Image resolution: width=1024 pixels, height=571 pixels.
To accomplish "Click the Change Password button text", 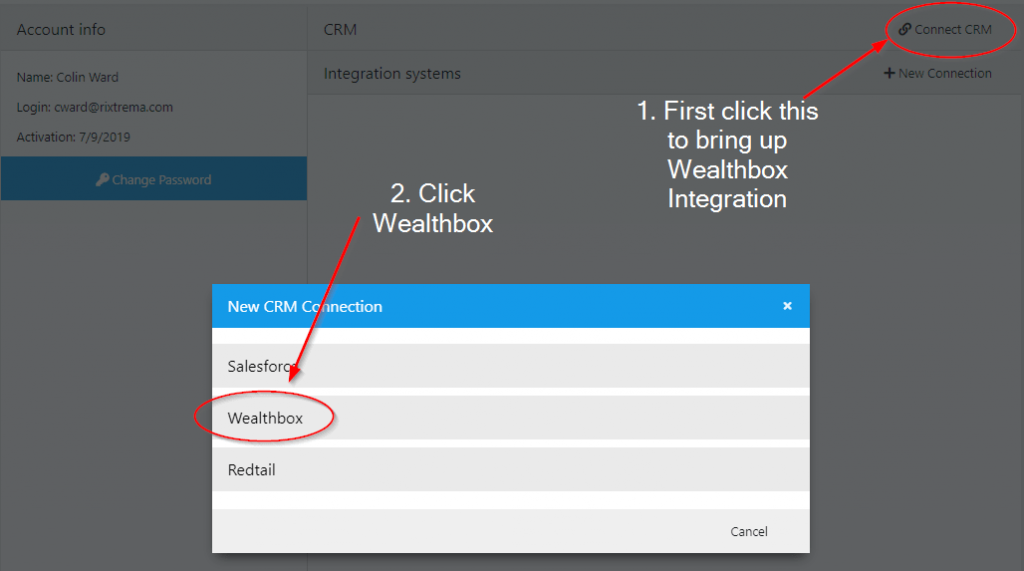I will 161,180.
